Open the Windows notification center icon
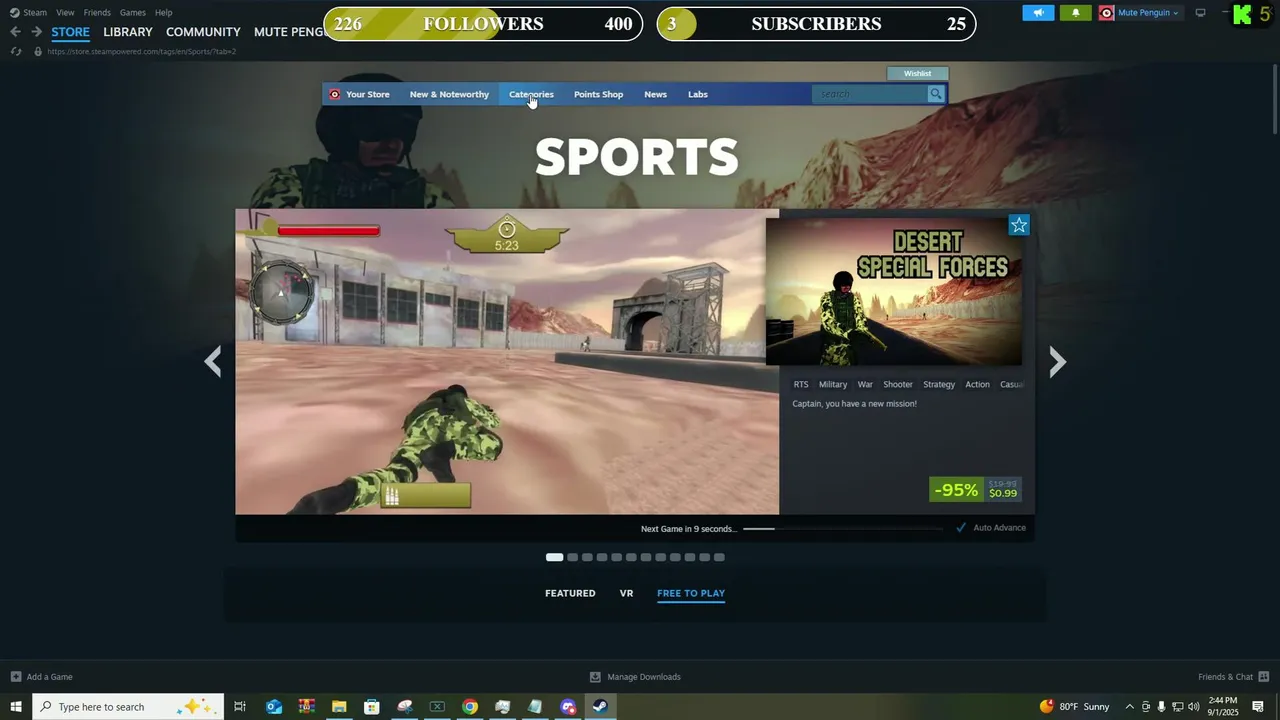The image size is (1280, 720). (x=1258, y=707)
